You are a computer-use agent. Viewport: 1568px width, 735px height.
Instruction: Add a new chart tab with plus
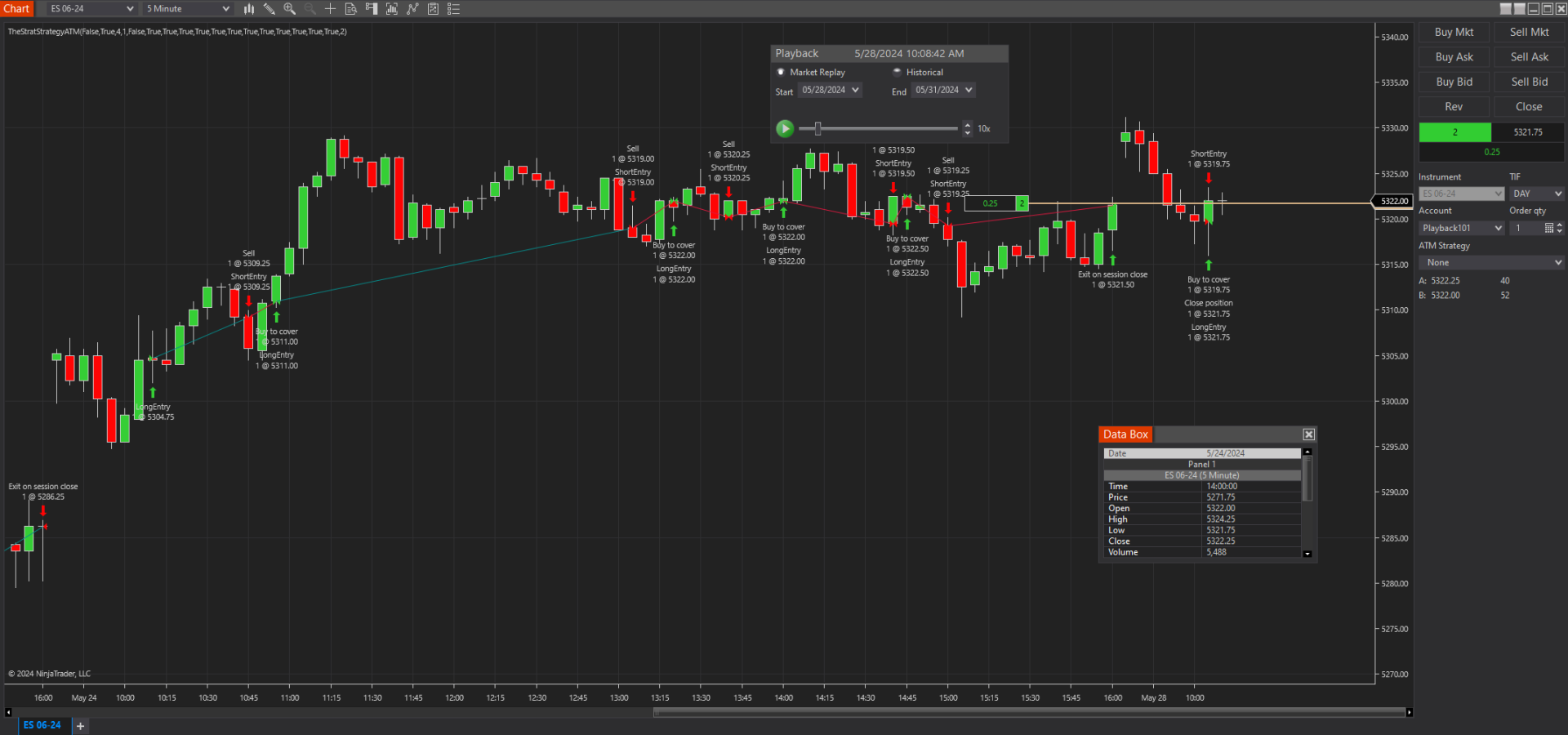(80, 725)
